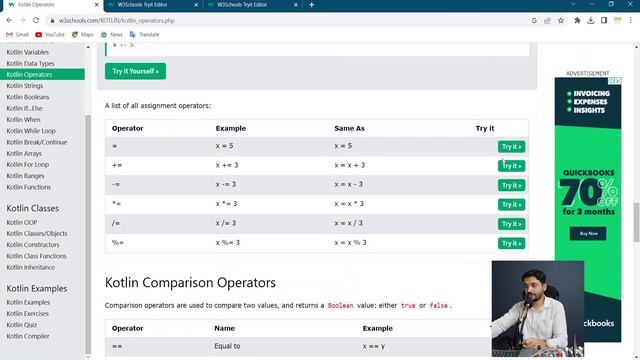Open the News bookmark
This screenshot has width=640, height=360.
point(112,35)
